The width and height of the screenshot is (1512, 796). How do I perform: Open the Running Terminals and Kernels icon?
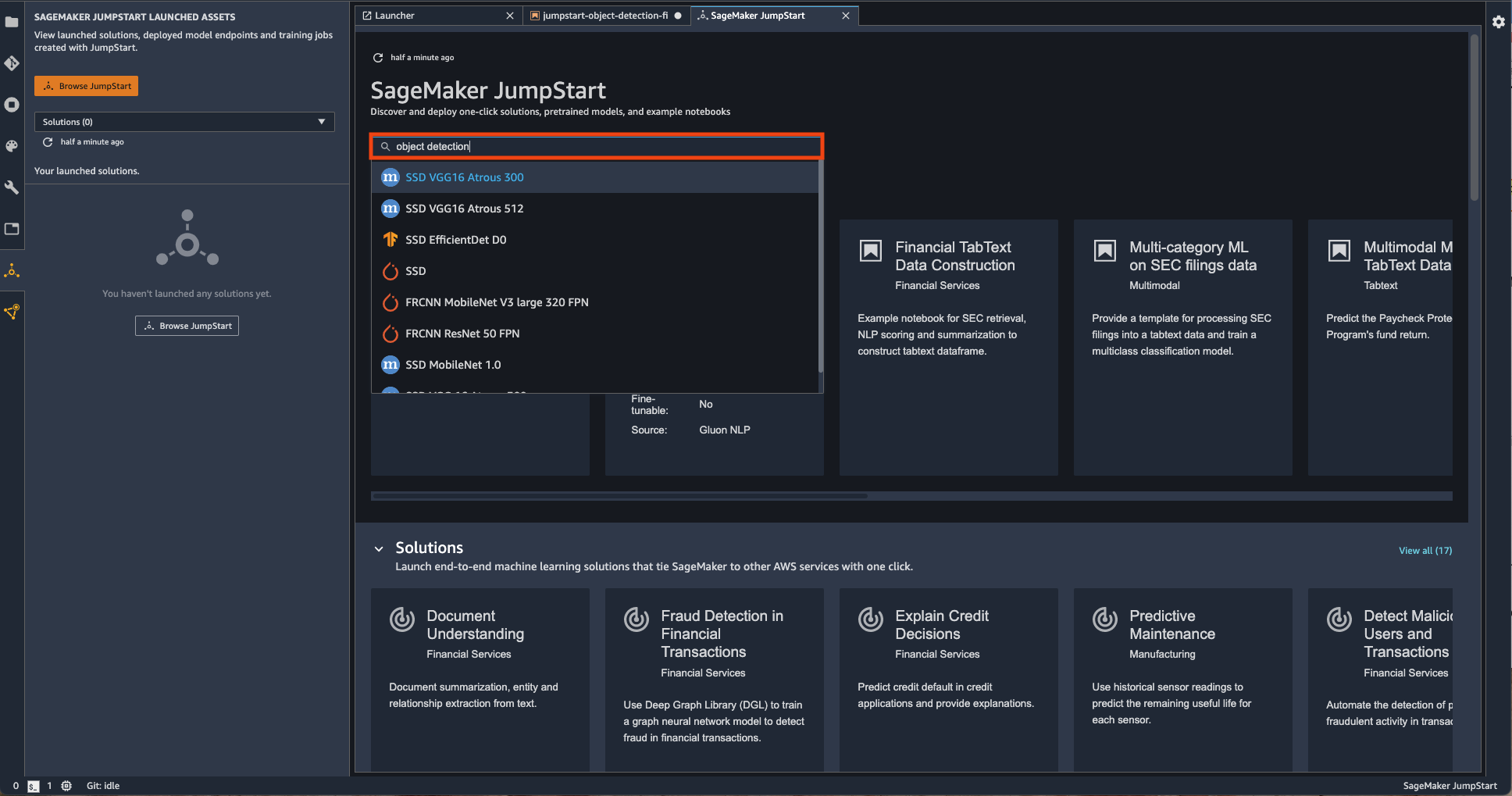12,105
